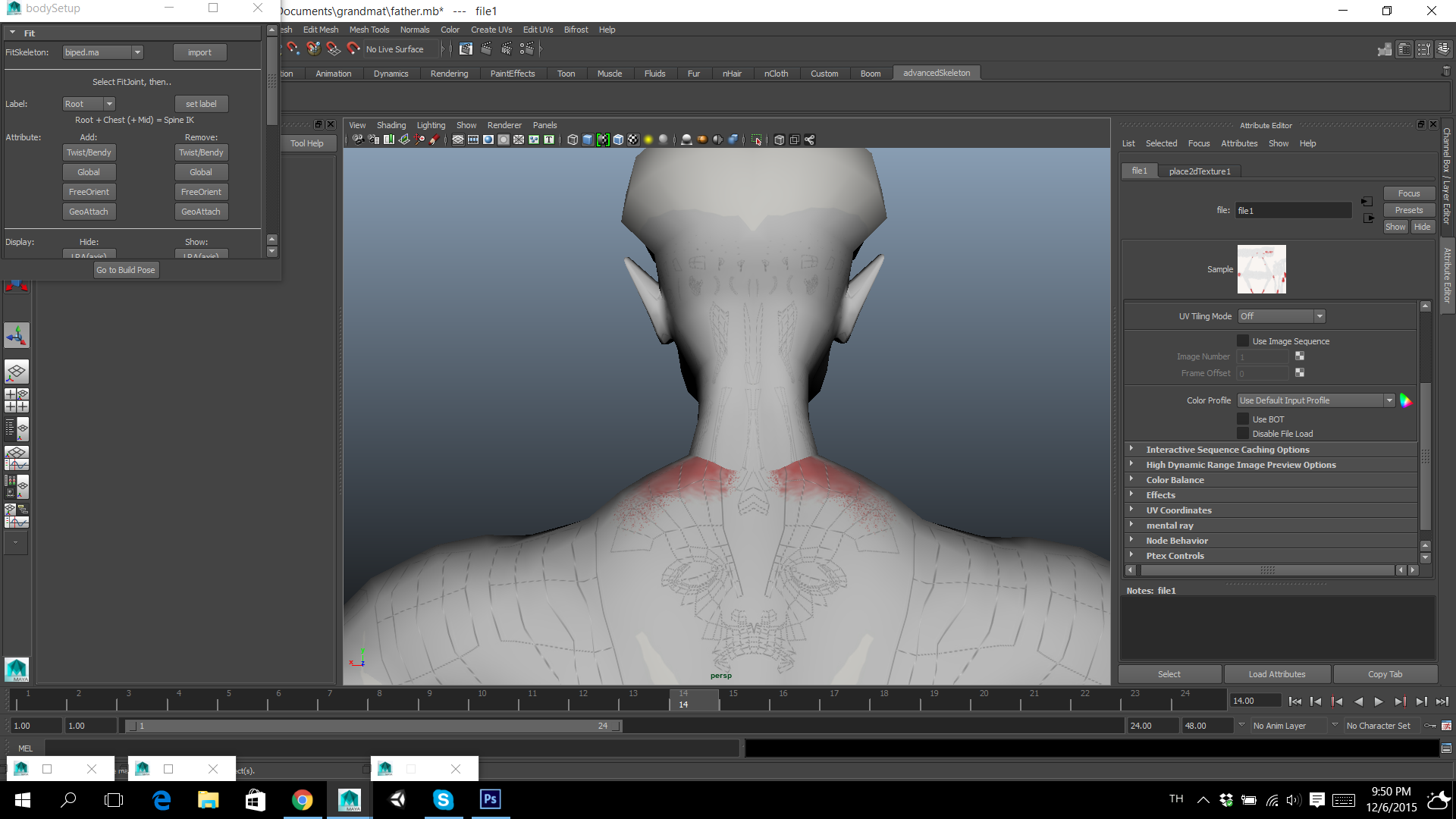
Task: Open the FitSkeleton biped.ma dropdown
Action: 102,52
